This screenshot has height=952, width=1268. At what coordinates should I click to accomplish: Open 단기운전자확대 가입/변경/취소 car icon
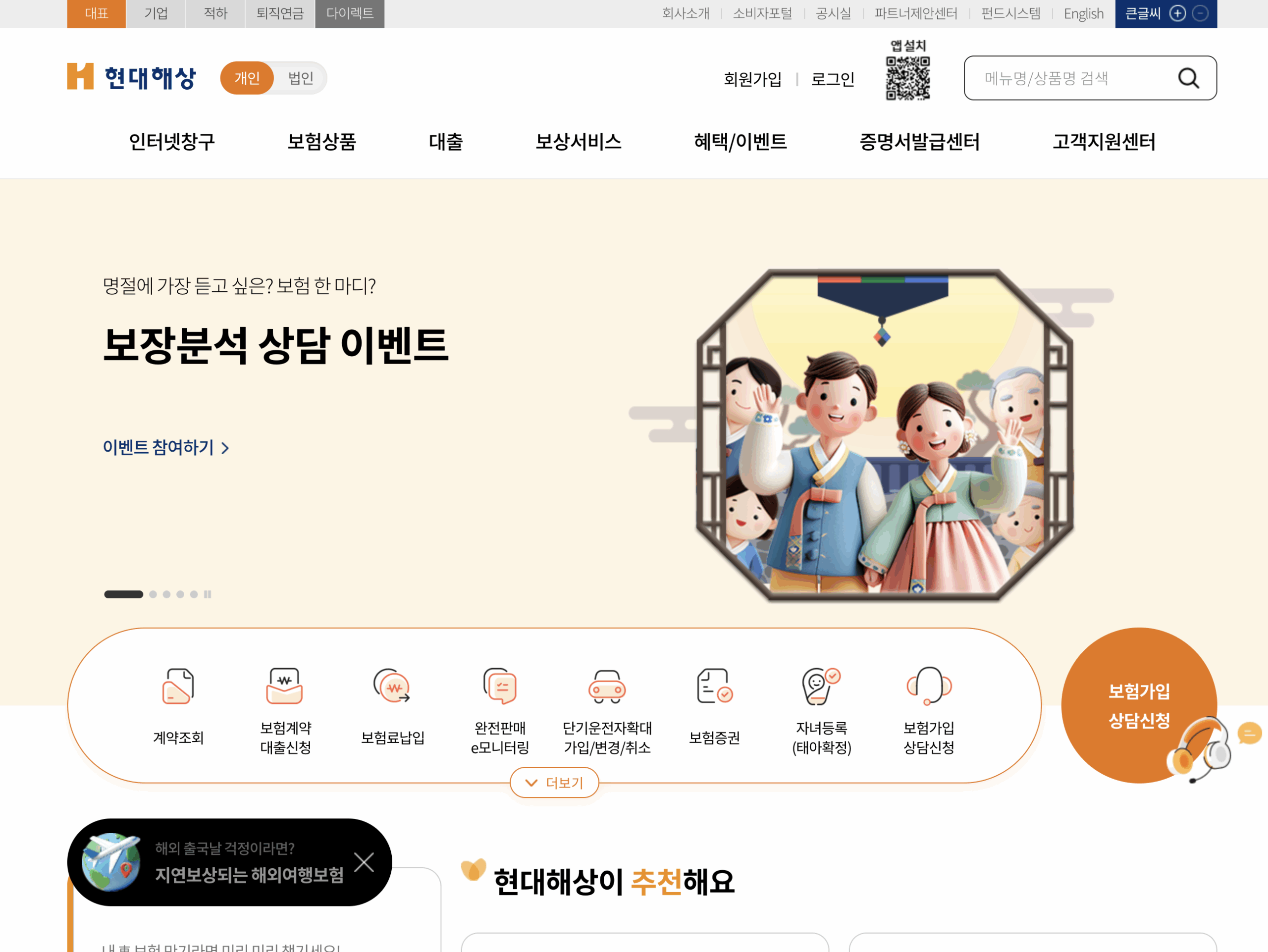click(x=608, y=687)
